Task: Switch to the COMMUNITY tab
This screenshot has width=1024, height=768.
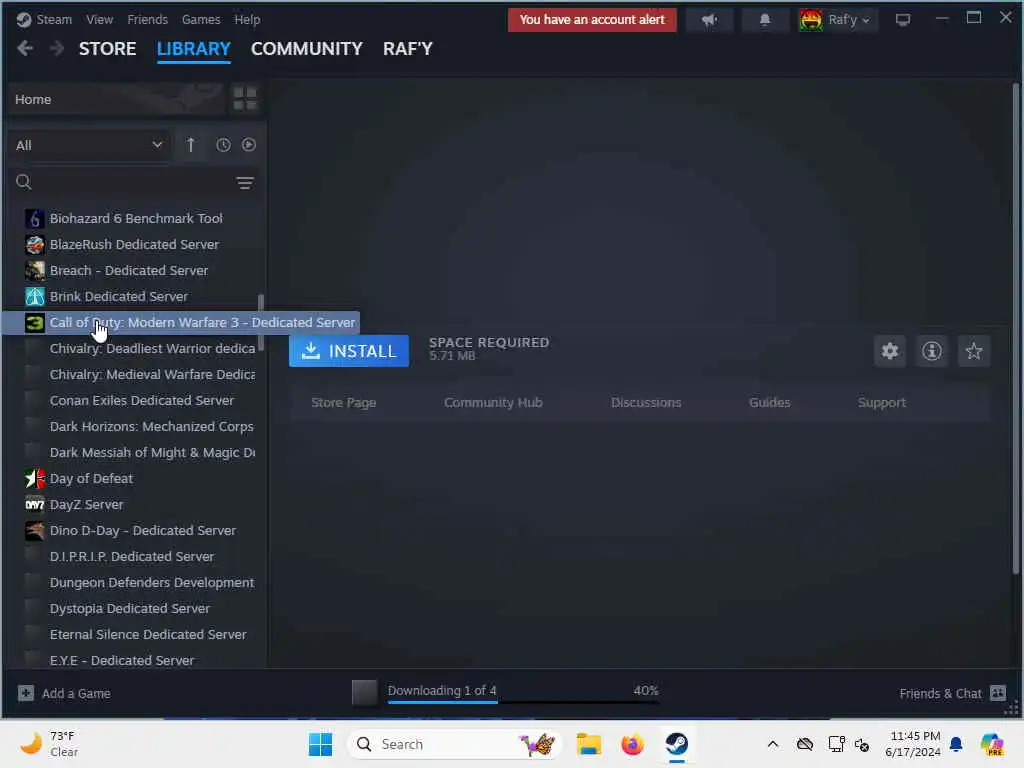Action: pos(306,49)
